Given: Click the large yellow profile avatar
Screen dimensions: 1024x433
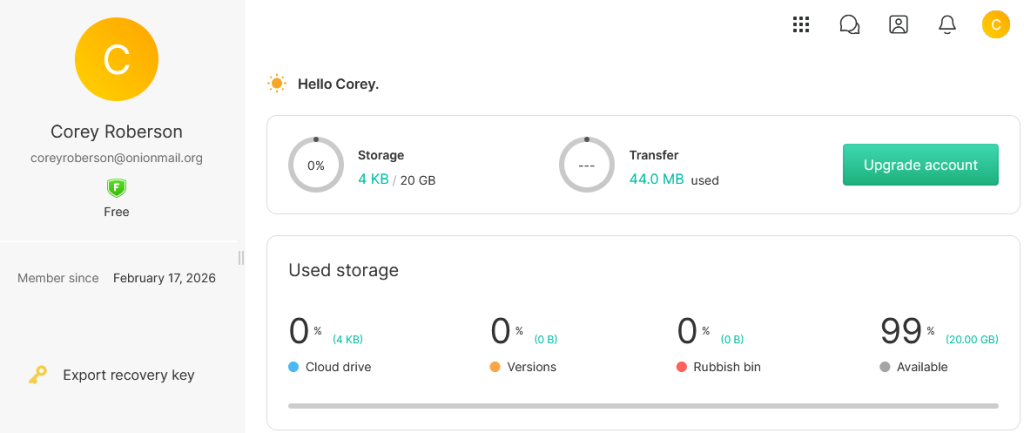Looking at the screenshot, I should coord(117,60).
